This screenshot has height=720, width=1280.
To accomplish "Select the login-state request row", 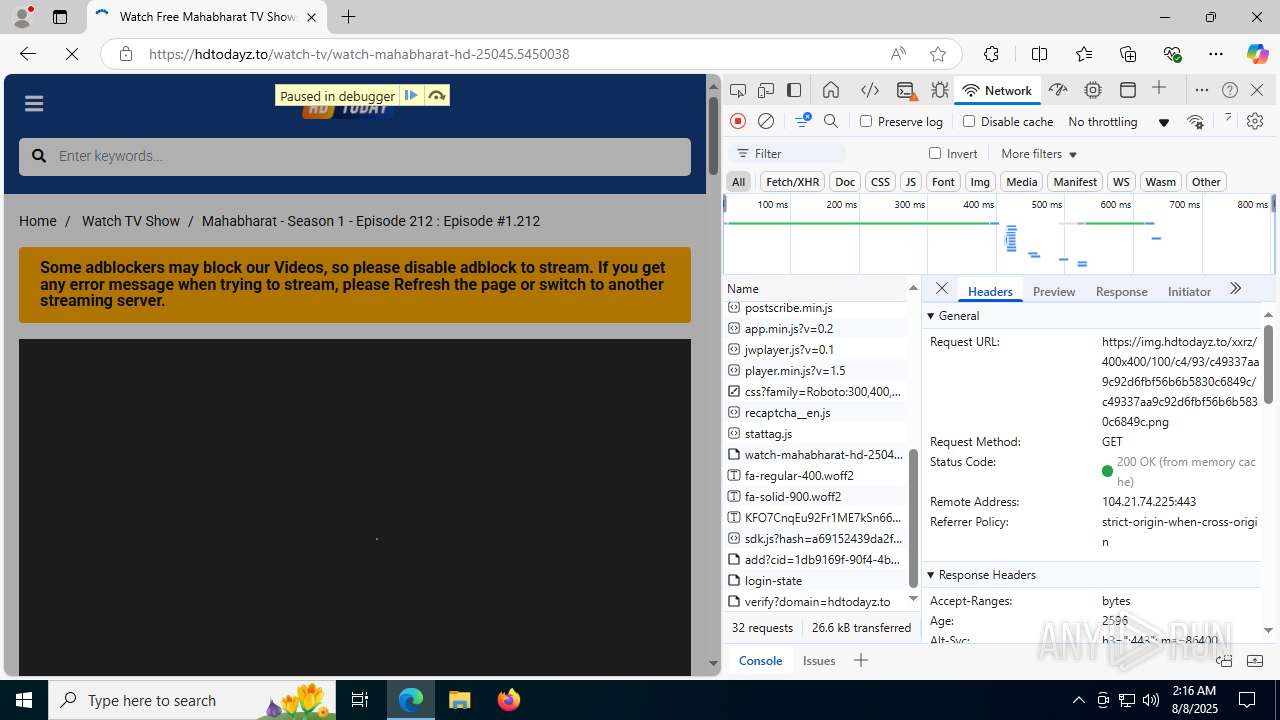I will (x=815, y=580).
